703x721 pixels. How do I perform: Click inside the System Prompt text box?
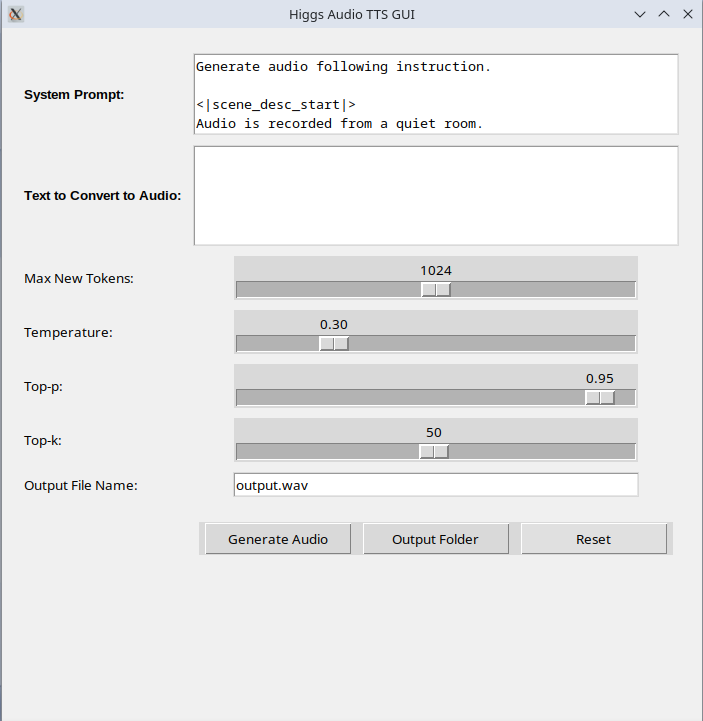[x=436, y=94]
